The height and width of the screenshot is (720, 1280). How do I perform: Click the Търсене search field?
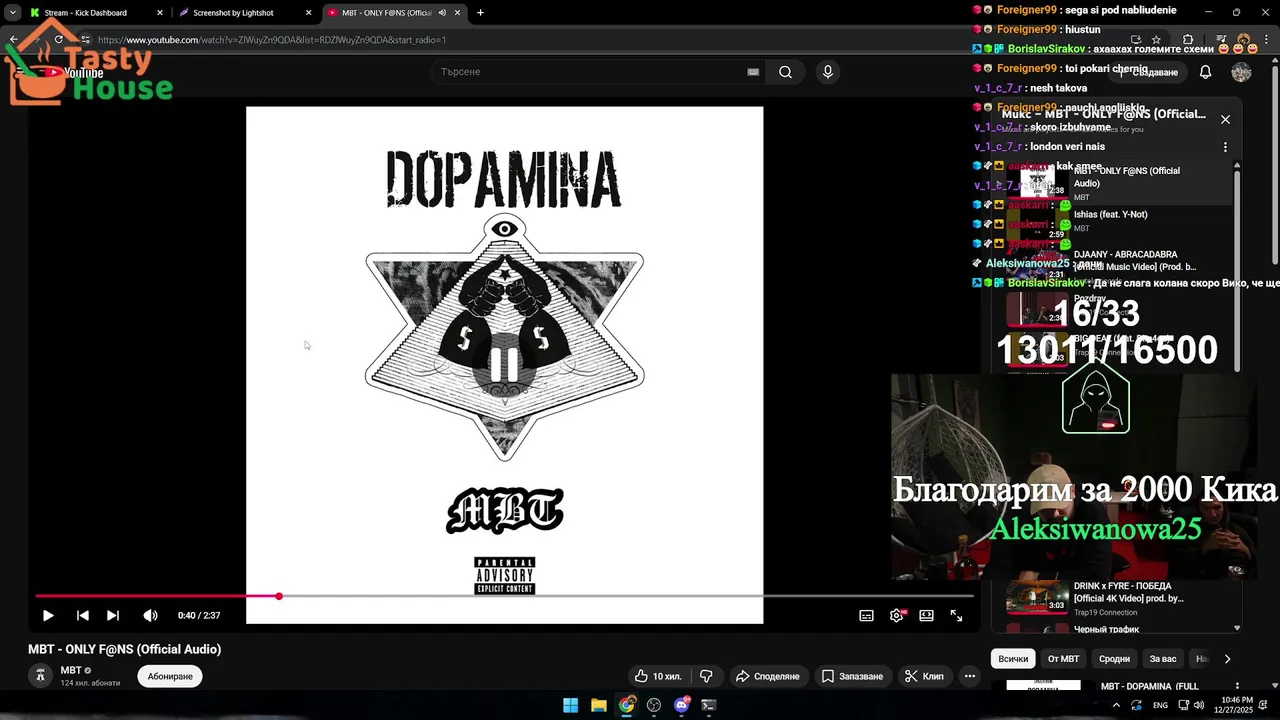[590, 72]
